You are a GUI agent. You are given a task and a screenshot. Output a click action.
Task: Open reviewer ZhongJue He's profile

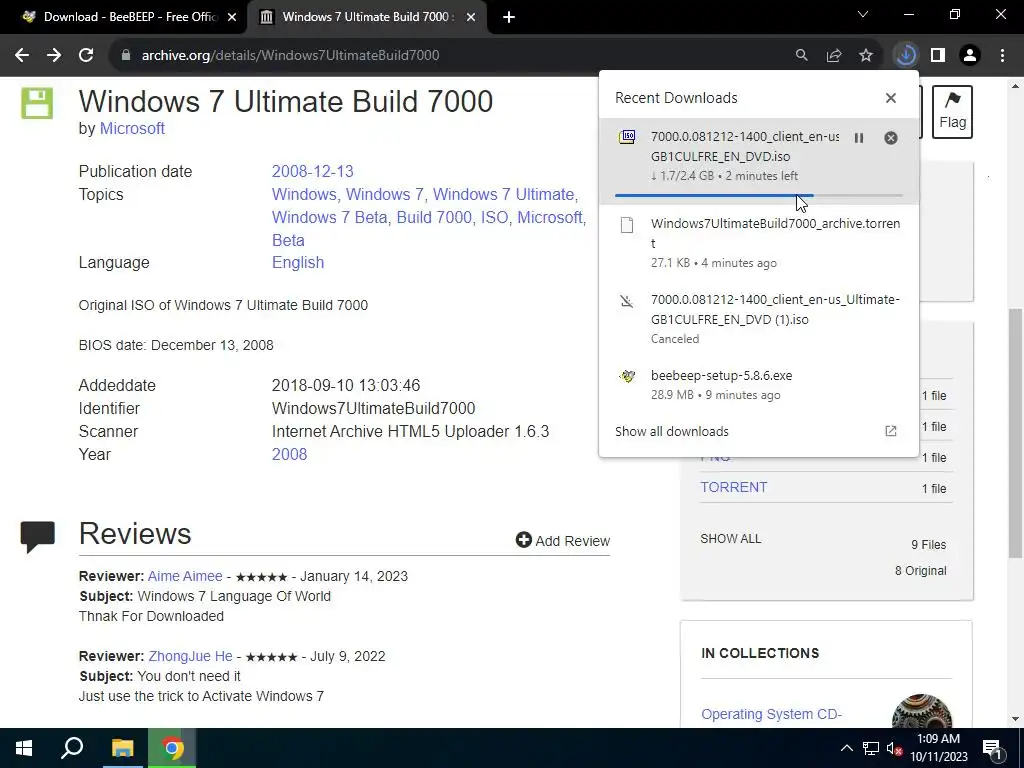tap(190, 656)
